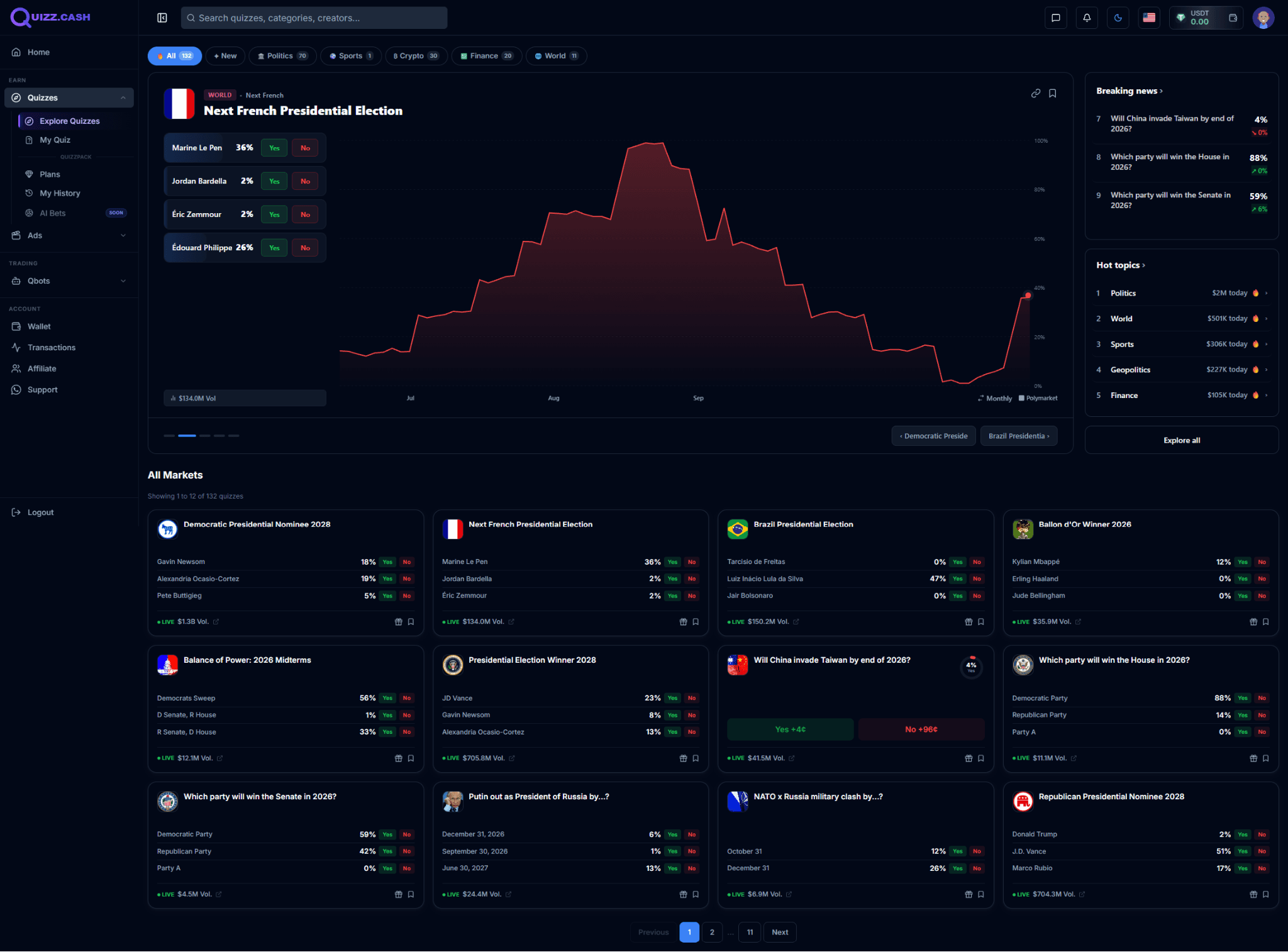This screenshot has width=1288, height=952.
Task: Bookmark the Democratic Presidential Nominee 2028 card
Action: 411,622
